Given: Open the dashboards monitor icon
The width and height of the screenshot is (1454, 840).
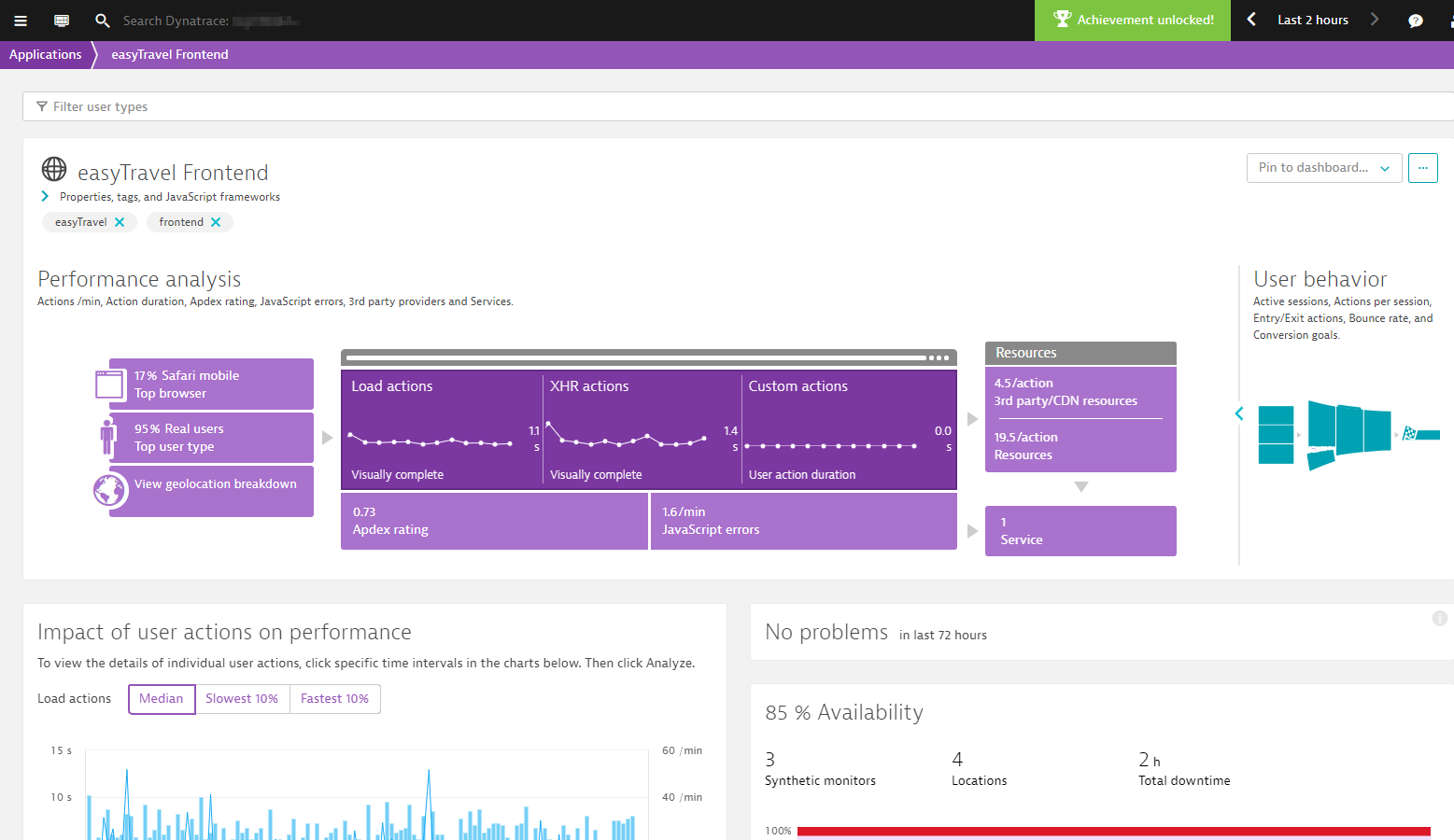Looking at the screenshot, I should point(62,21).
